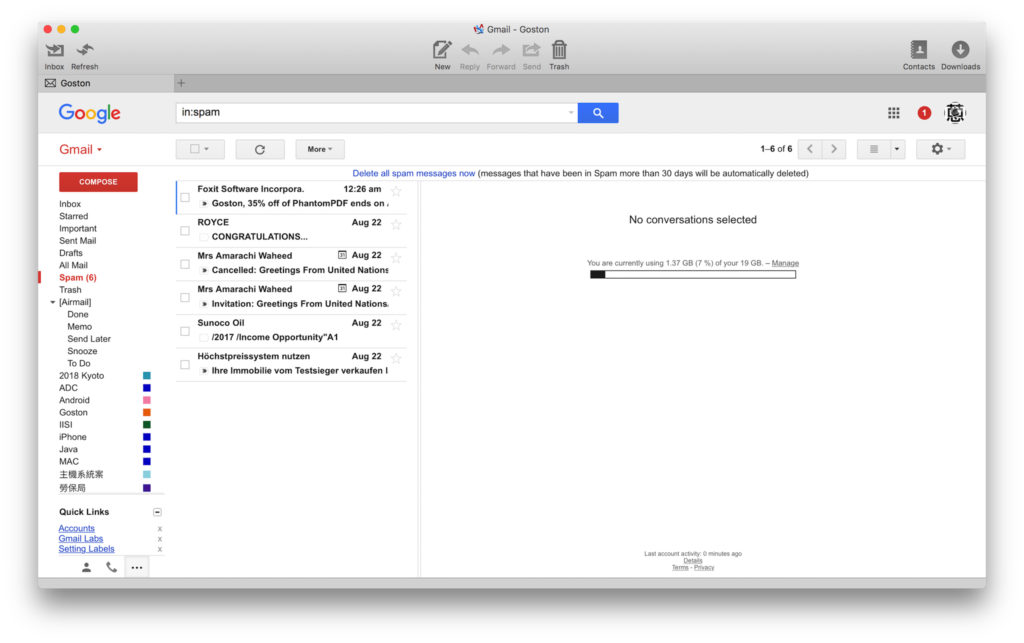The image size is (1024, 643).
Task: Click the blue search button
Action: (598, 113)
